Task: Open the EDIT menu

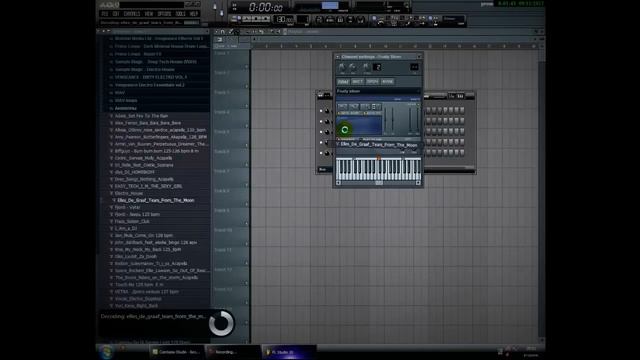Action: pyautogui.click(x=116, y=14)
